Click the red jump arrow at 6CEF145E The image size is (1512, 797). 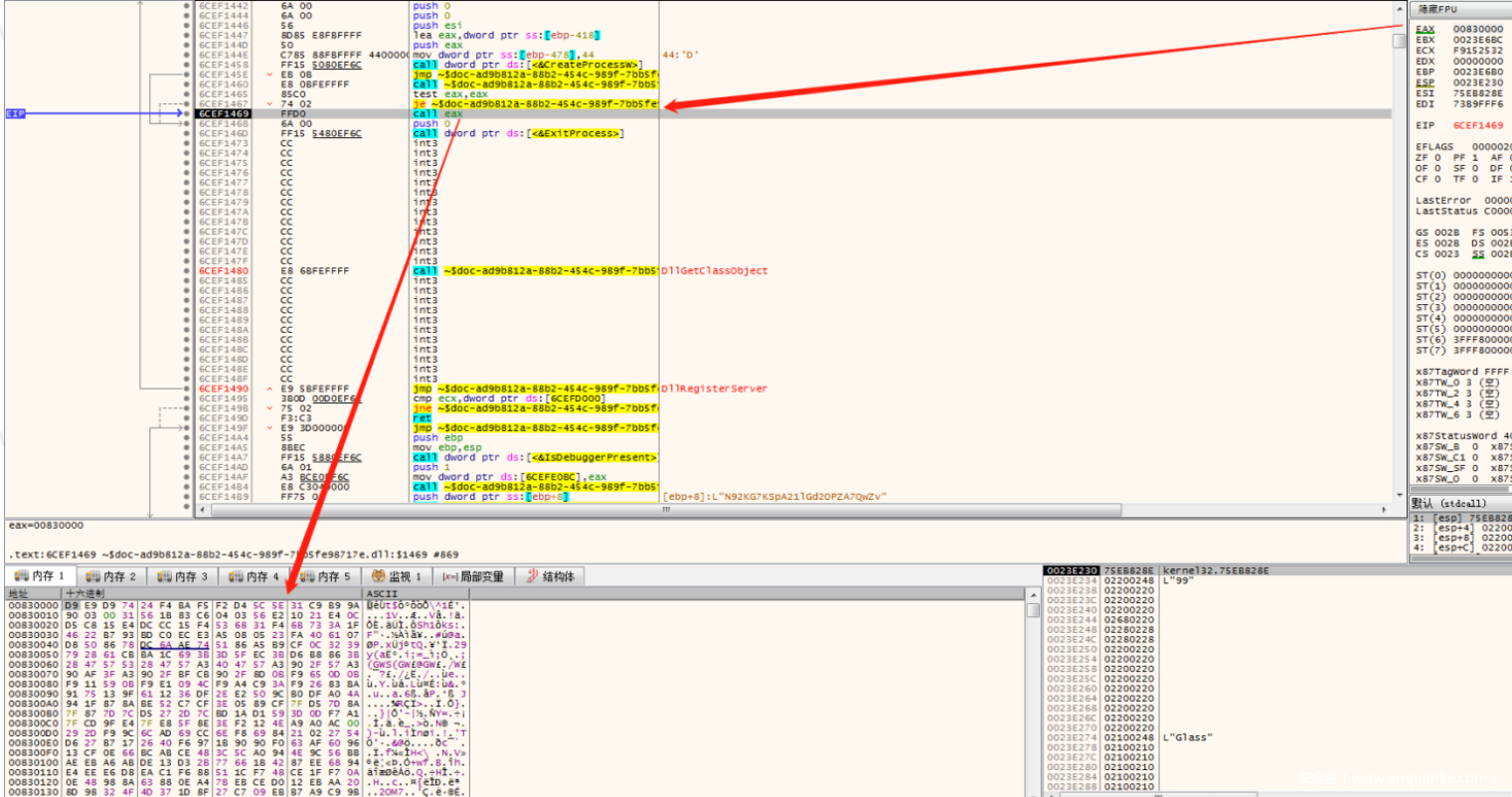[270, 75]
